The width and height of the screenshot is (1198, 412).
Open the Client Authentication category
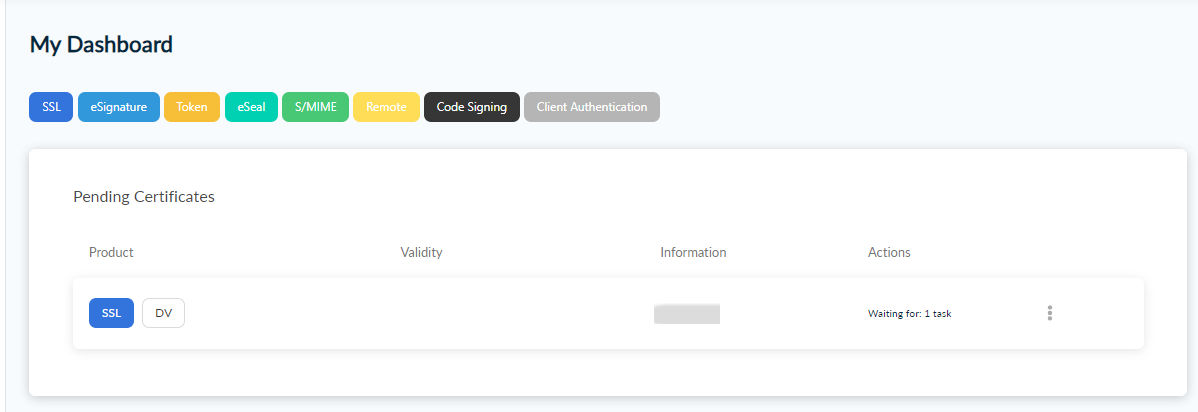pos(592,107)
